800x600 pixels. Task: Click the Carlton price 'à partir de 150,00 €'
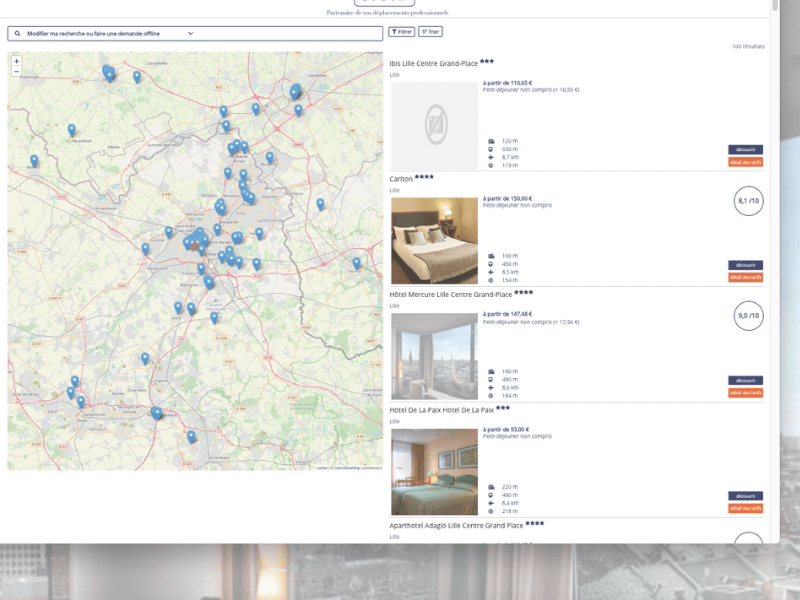508,199
